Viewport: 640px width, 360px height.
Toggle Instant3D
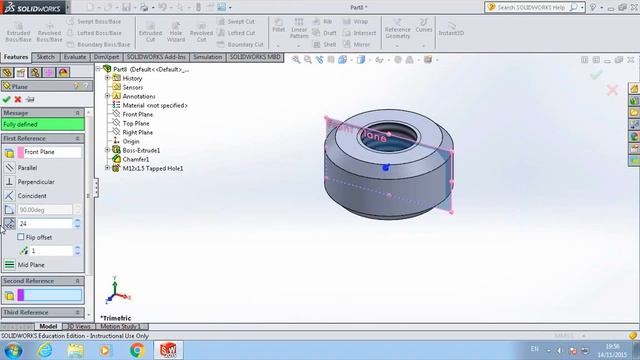(x=451, y=29)
